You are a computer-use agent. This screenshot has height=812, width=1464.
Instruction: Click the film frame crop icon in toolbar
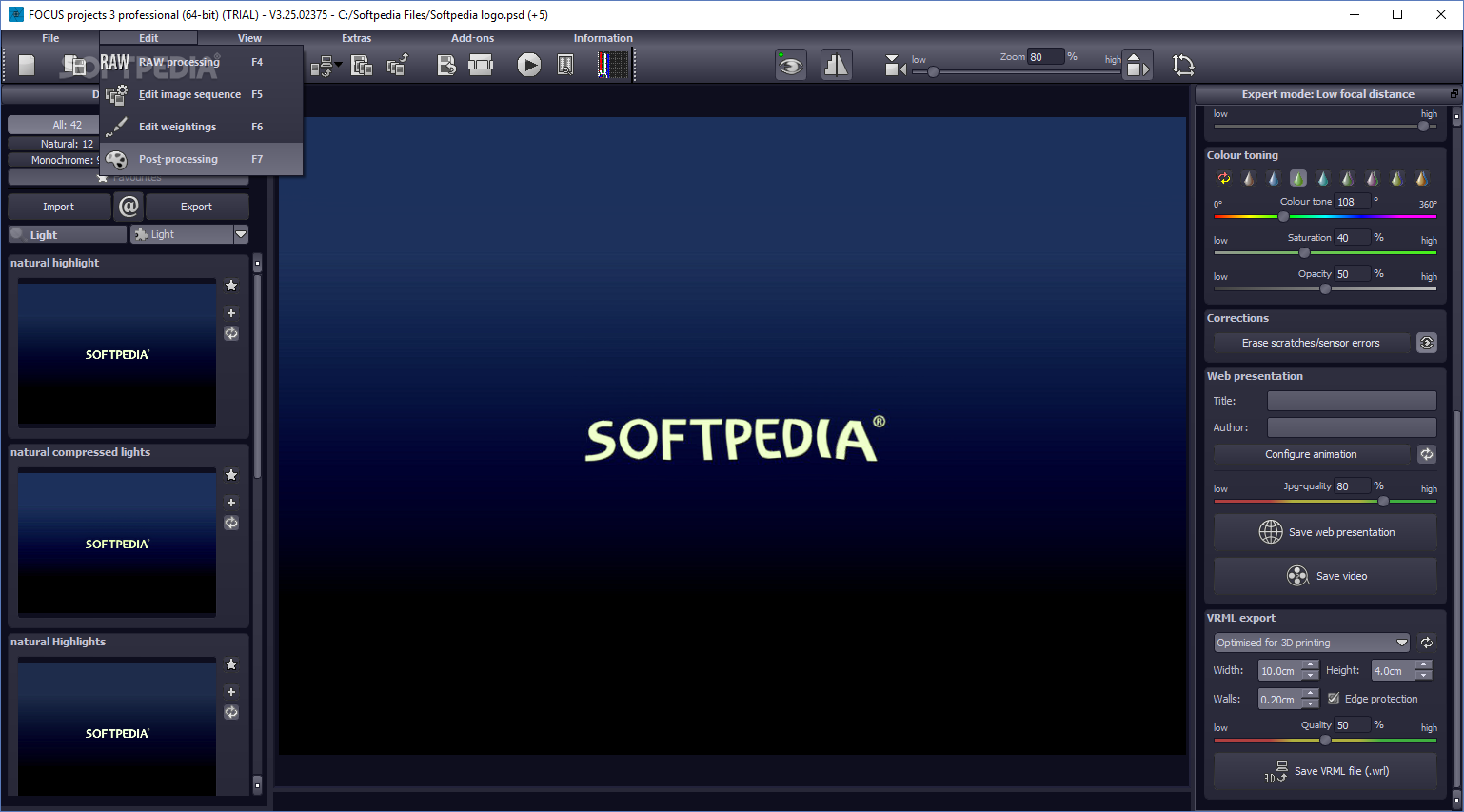[x=481, y=65]
